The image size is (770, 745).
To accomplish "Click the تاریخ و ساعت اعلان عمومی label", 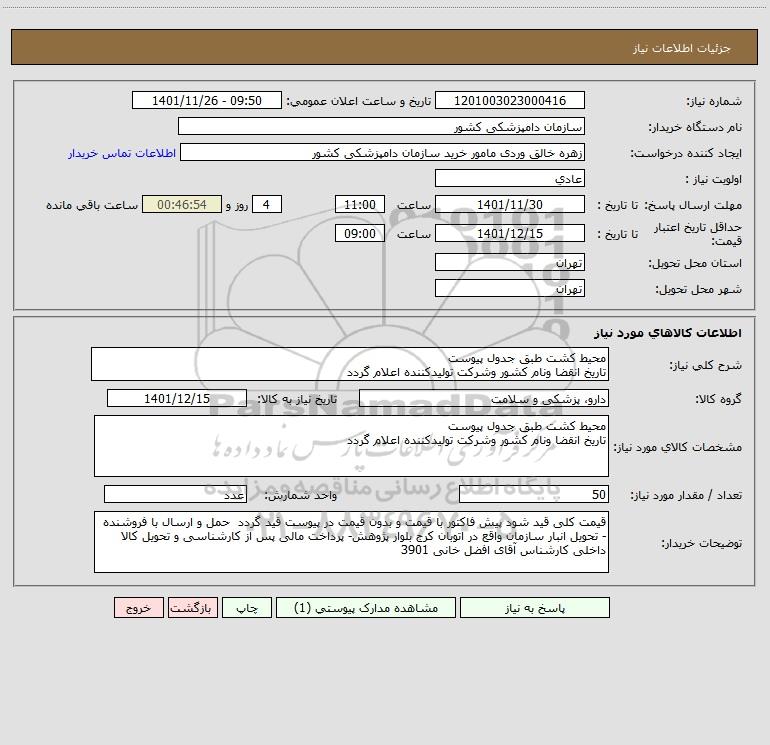I will 358,101.
